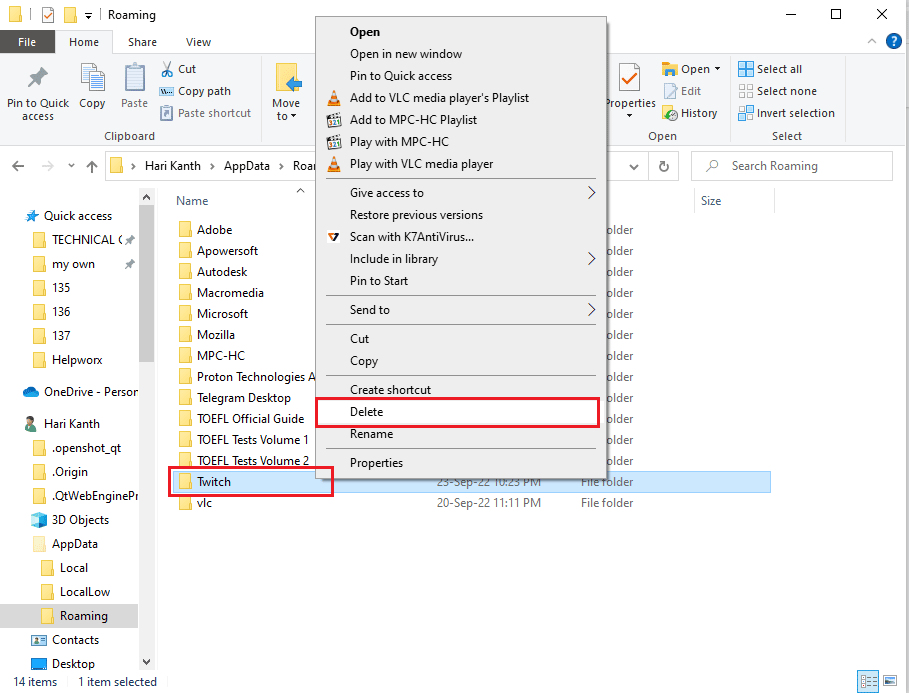Click navigation pane scrollbar down arrow
The height and width of the screenshot is (693, 909).
147,662
